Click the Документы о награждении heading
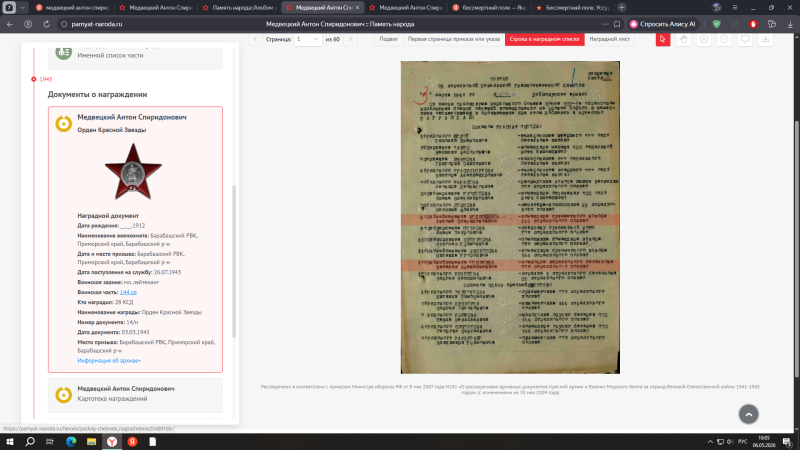The image size is (800, 450). coord(97,94)
